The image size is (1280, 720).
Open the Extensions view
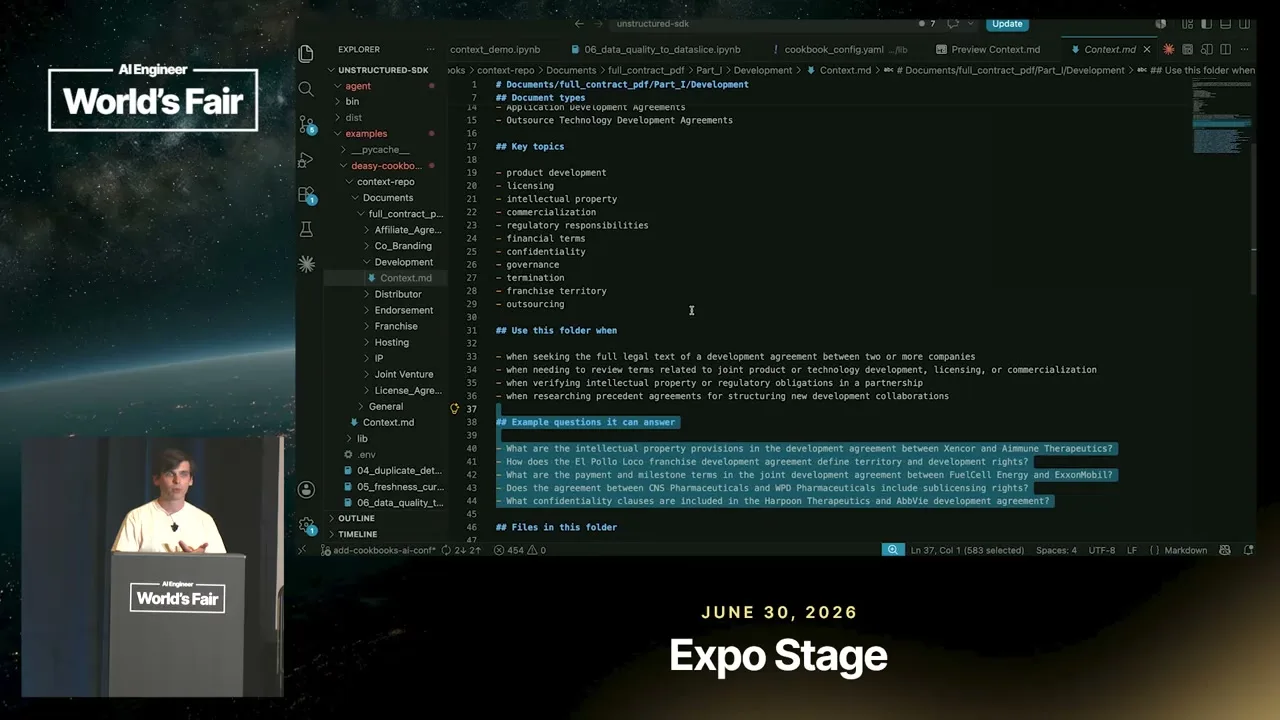coord(307,195)
